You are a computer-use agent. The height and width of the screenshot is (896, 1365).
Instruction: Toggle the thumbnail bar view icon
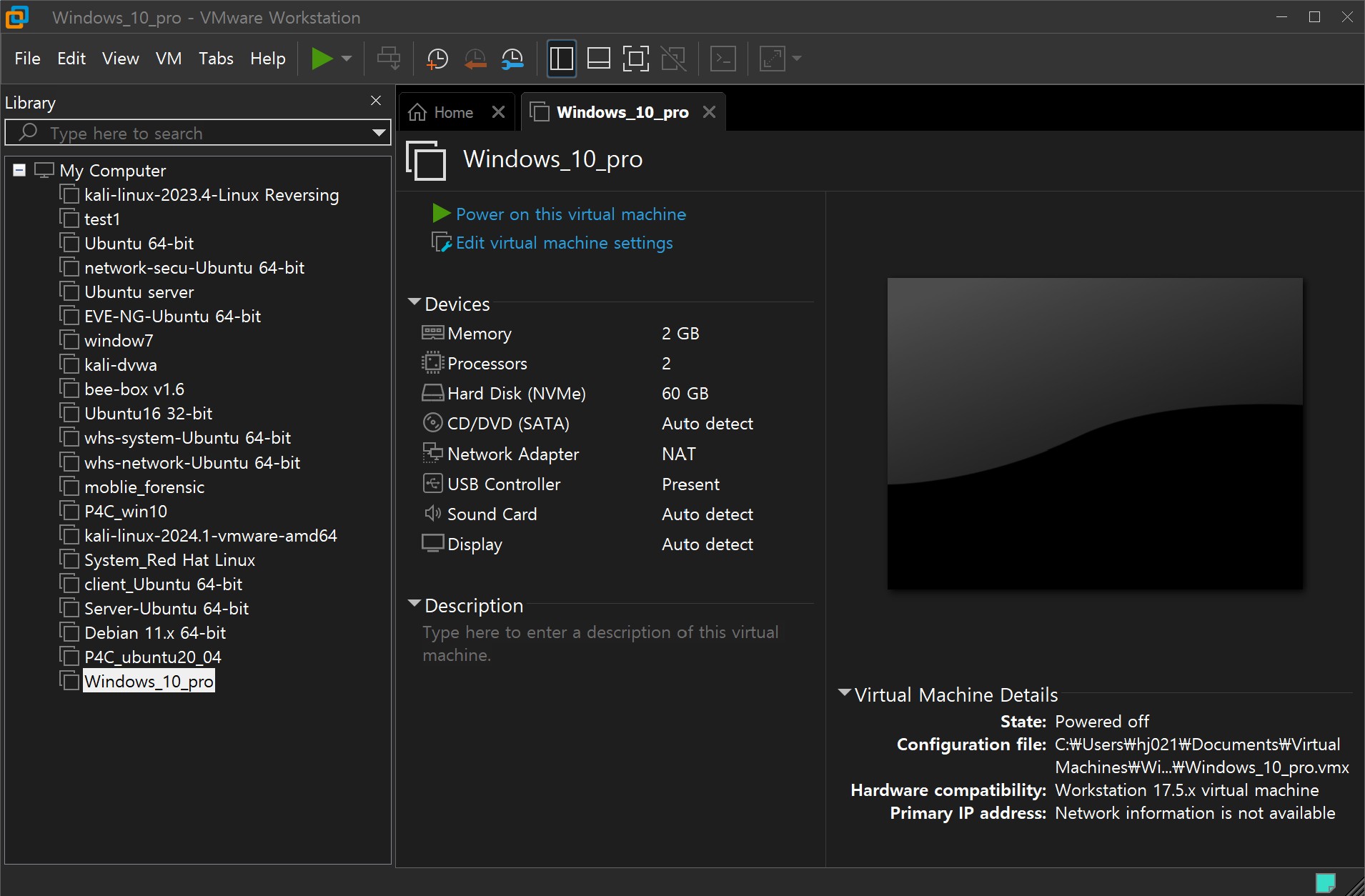coord(599,59)
